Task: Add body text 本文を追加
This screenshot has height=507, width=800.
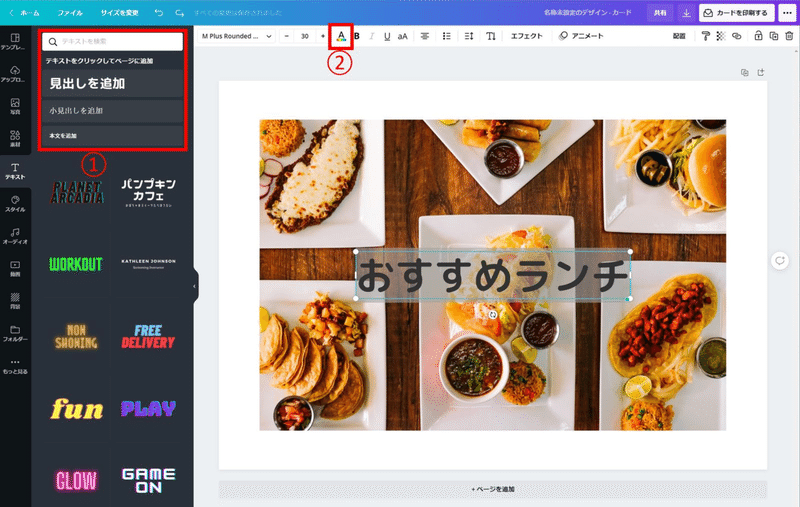Action: point(112,135)
